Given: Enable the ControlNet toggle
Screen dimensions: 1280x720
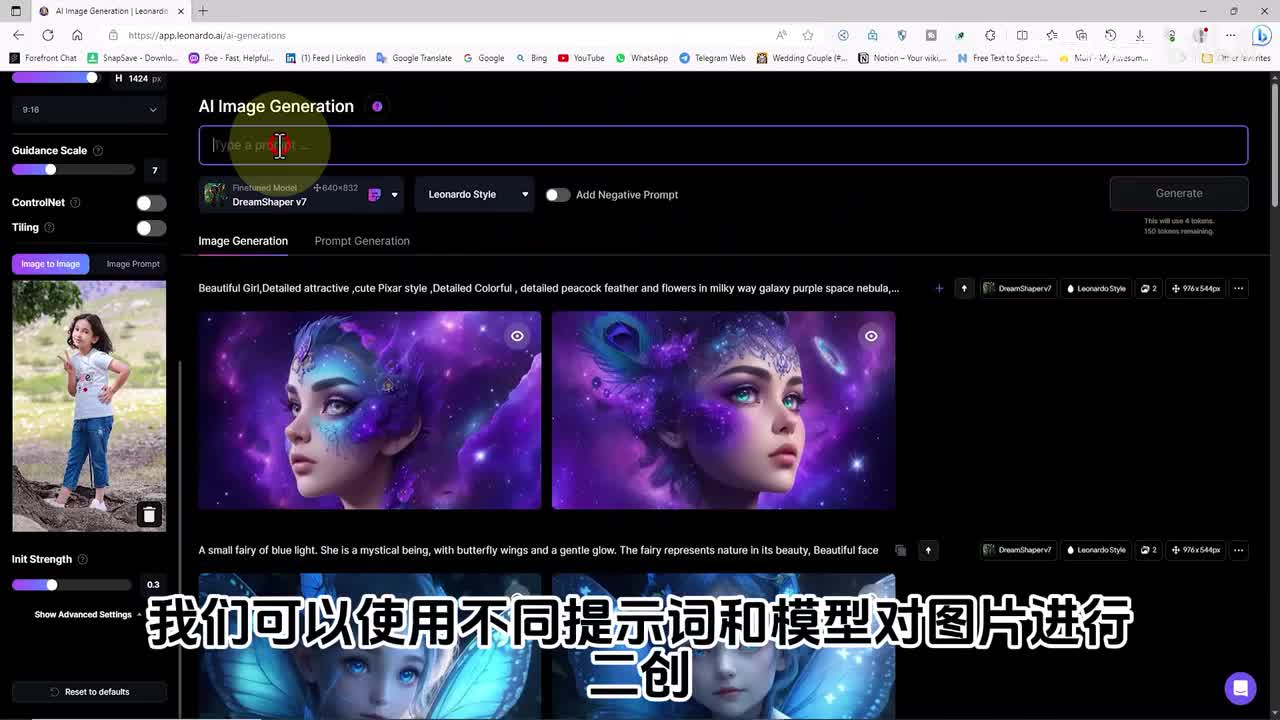Looking at the screenshot, I should (151, 203).
